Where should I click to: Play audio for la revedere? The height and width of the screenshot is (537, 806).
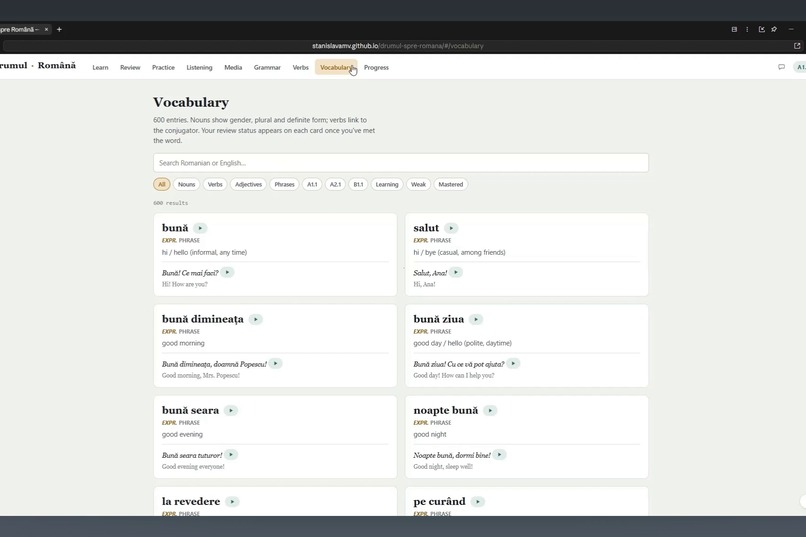232,502
